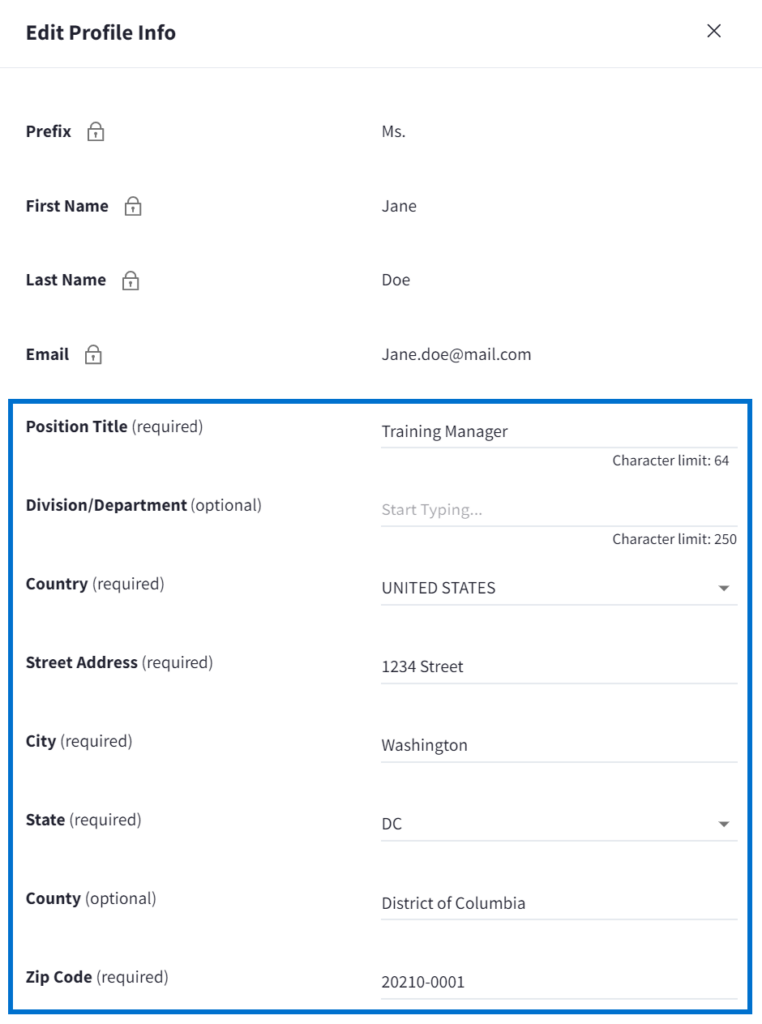Click the Division/Department text field
The image size is (762, 1024).
(x=558, y=511)
